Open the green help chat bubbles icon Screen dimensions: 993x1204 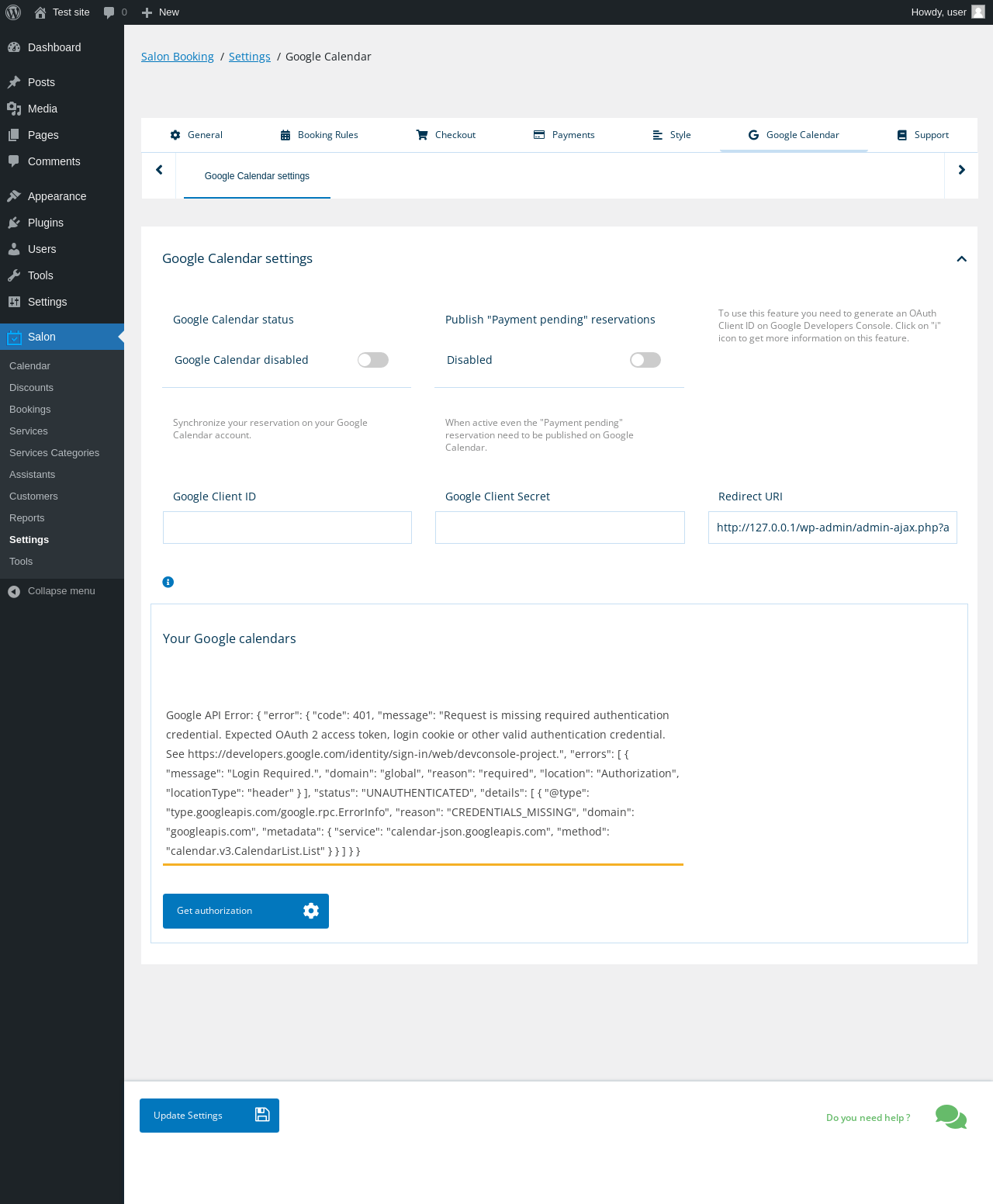(x=951, y=1117)
